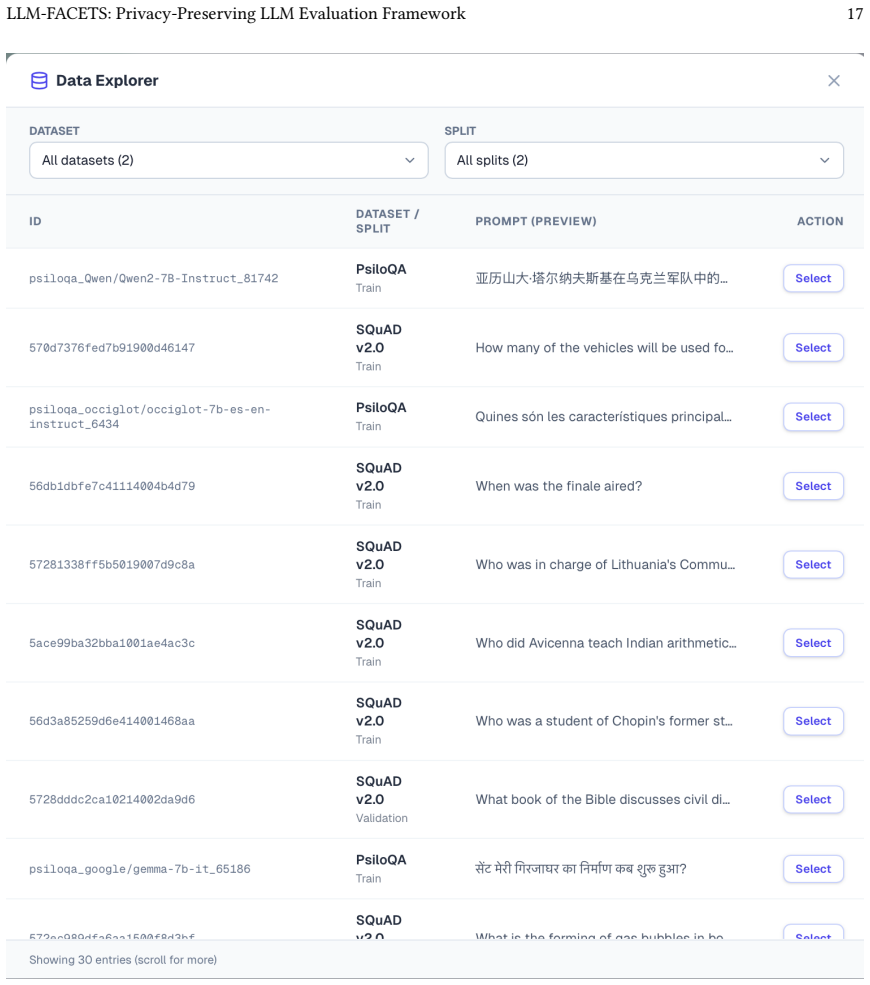Image resolution: width=870 pixels, height=985 pixels.
Task: Click ID text psiloqa_google/gemma-7b-it_65186
Action: (139, 869)
